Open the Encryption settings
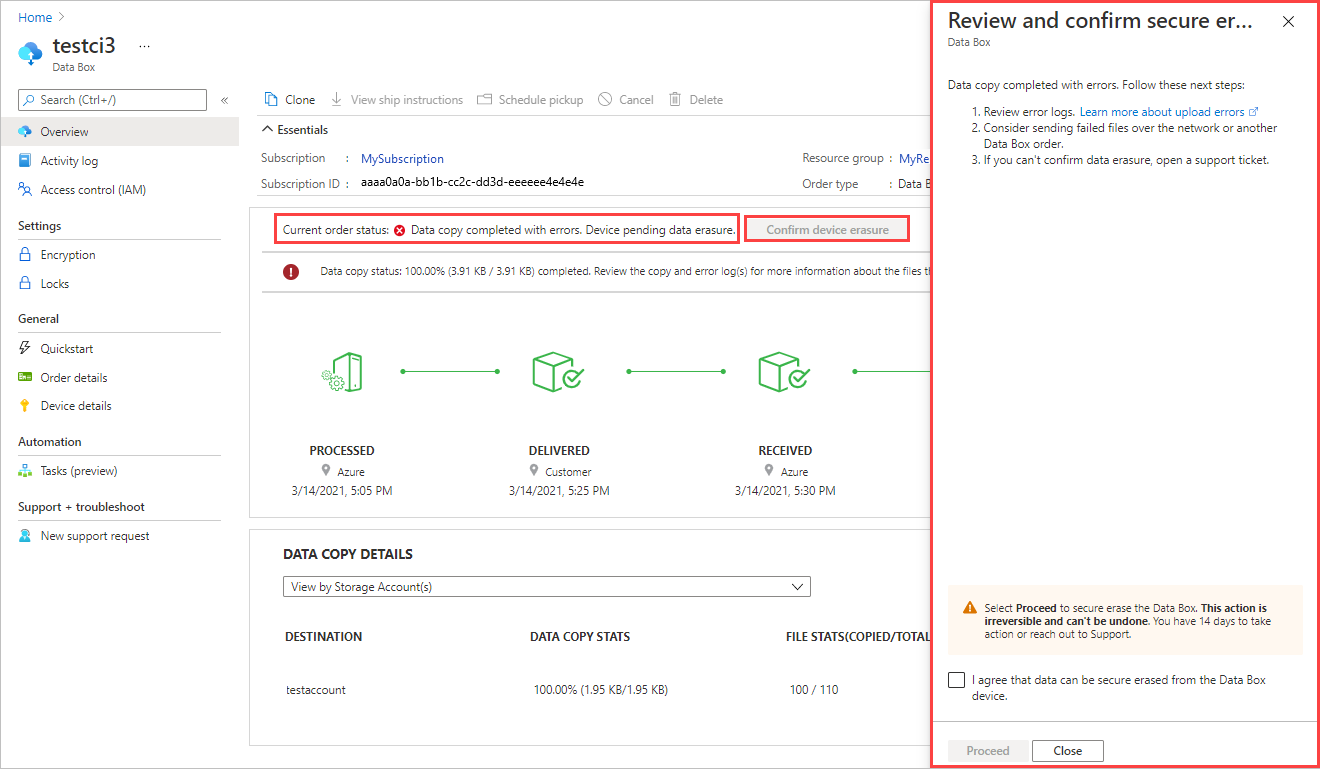 click(x=69, y=254)
